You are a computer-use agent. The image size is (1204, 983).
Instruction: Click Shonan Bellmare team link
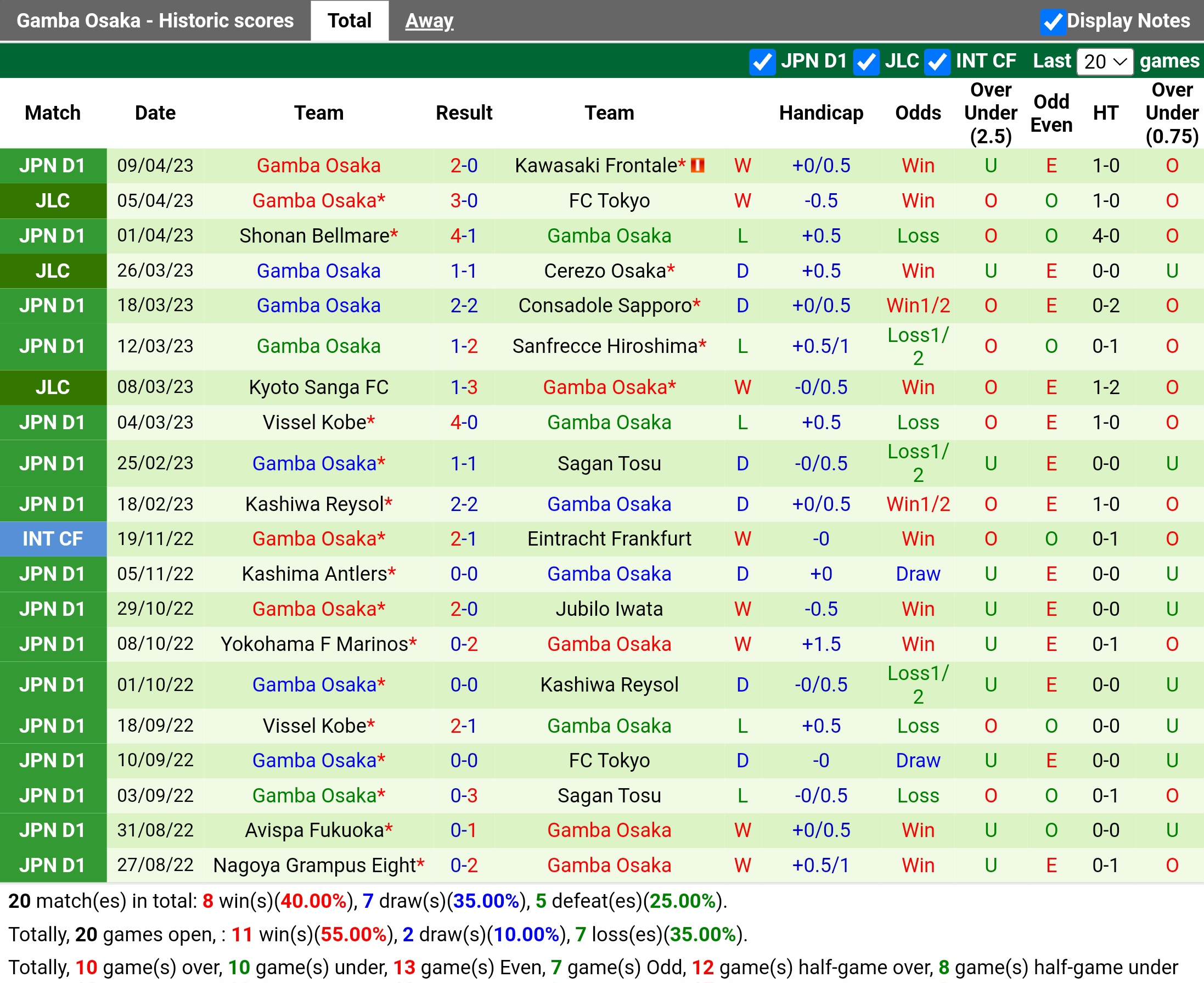click(315, 235)
